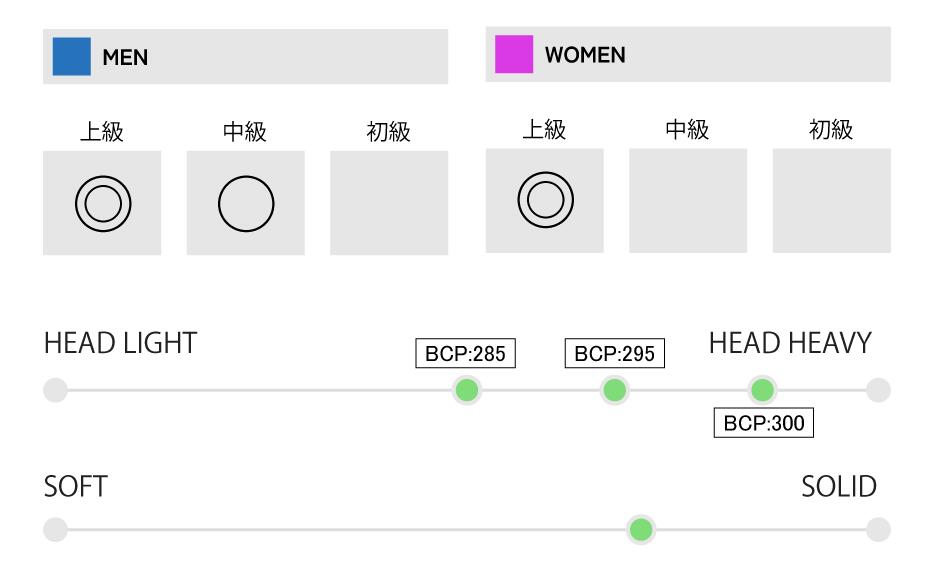Click the double-circle icon under WOMEN 上級
This screenshot has height=573, width=931.
(545, 200)
